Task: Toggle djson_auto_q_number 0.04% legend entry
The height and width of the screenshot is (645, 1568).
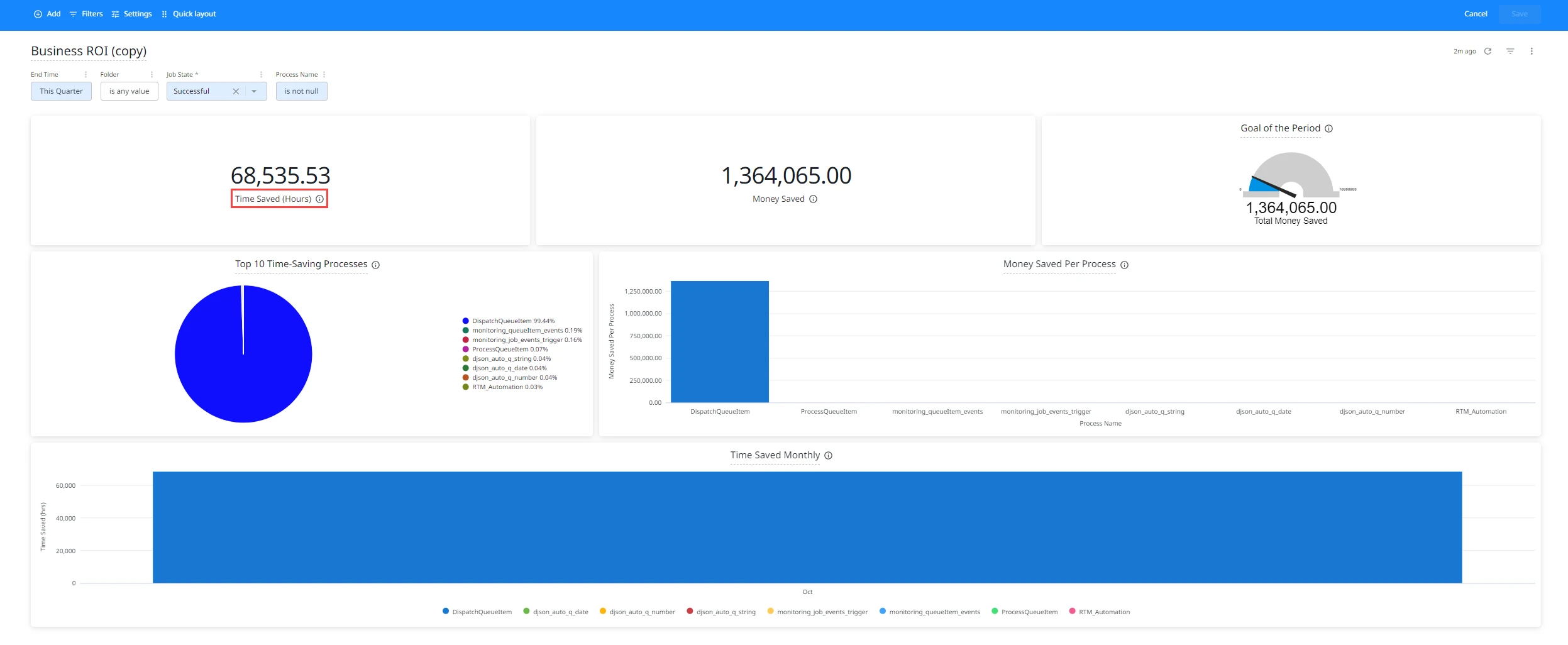Action: click(509, 378)
